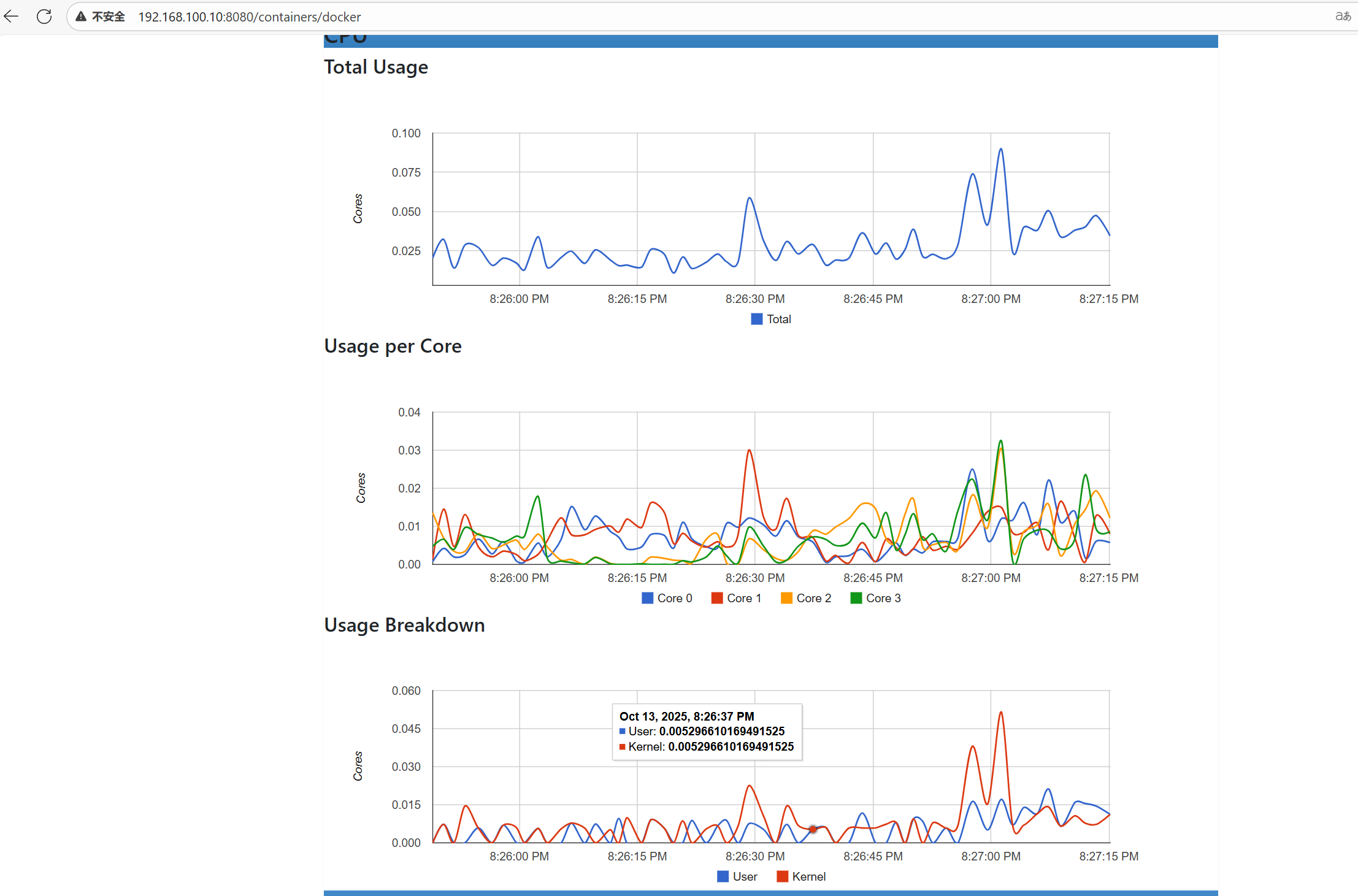Click the green Core 3 legend swatch

pos(856,598)
